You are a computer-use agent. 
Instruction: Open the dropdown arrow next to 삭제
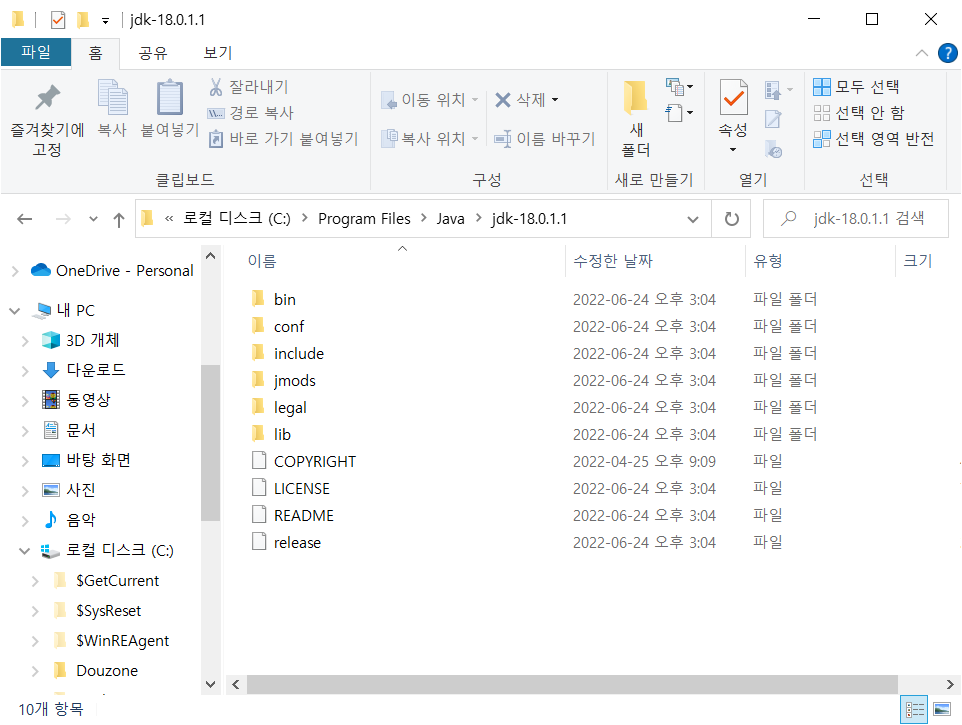pos(555,100)
